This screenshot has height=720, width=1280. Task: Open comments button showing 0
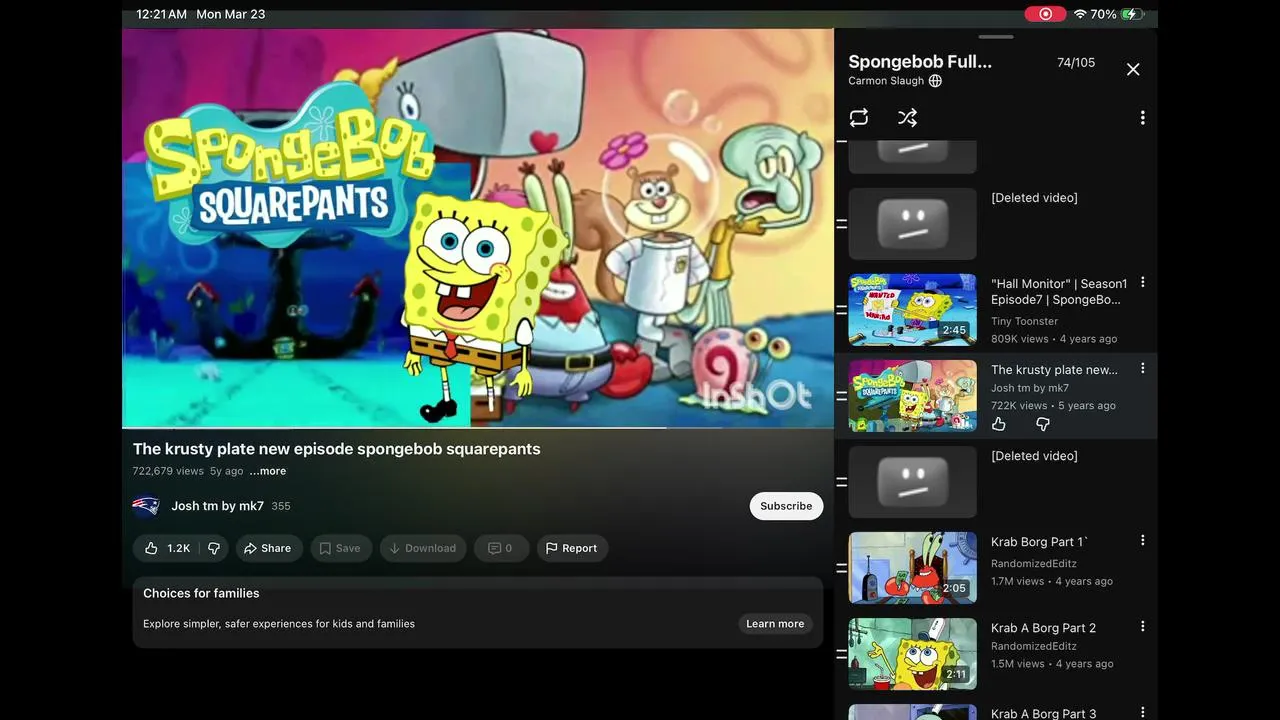click(x=500, y=548)
